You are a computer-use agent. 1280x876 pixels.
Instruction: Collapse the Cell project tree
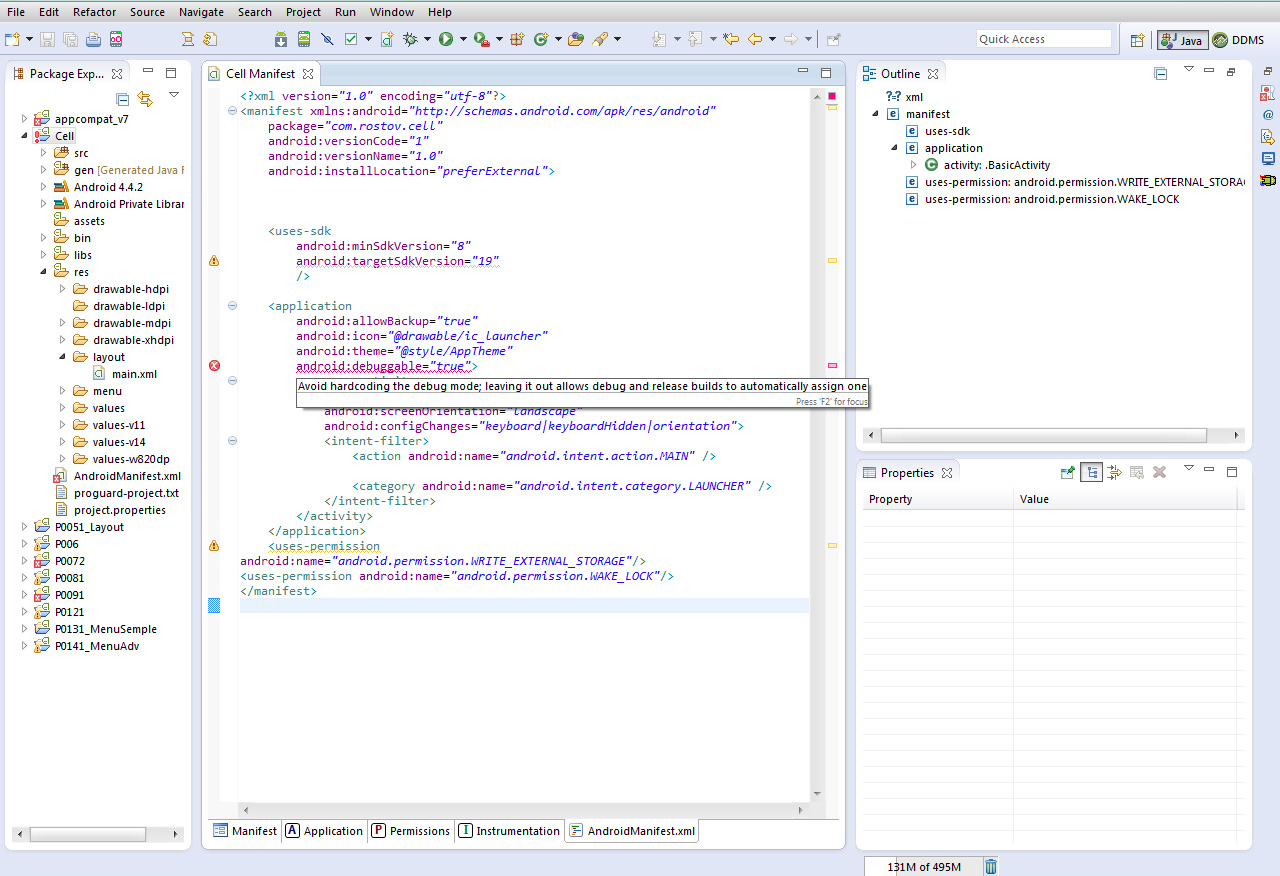pyautogui.click(x=25, y=136)
